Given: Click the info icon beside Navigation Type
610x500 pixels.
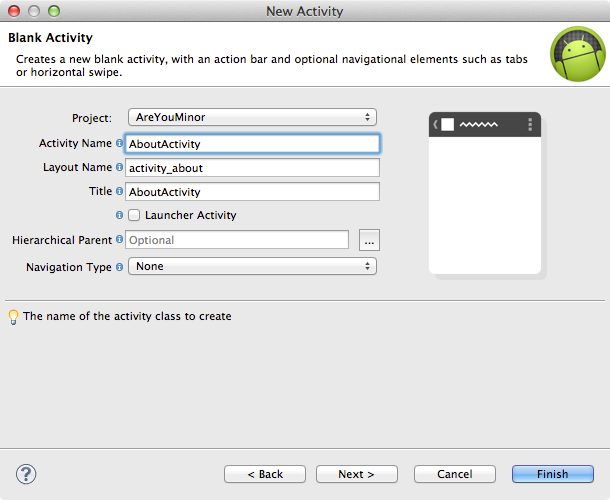Looking at the screenshot, I should (119, 267).
